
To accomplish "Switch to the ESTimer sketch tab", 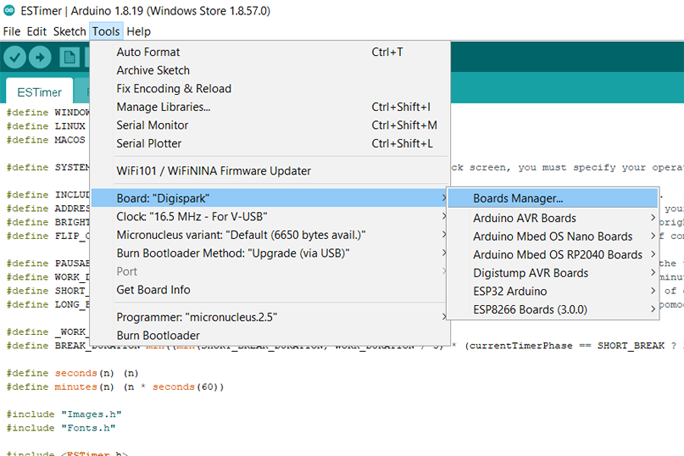I will click(40, 92).
